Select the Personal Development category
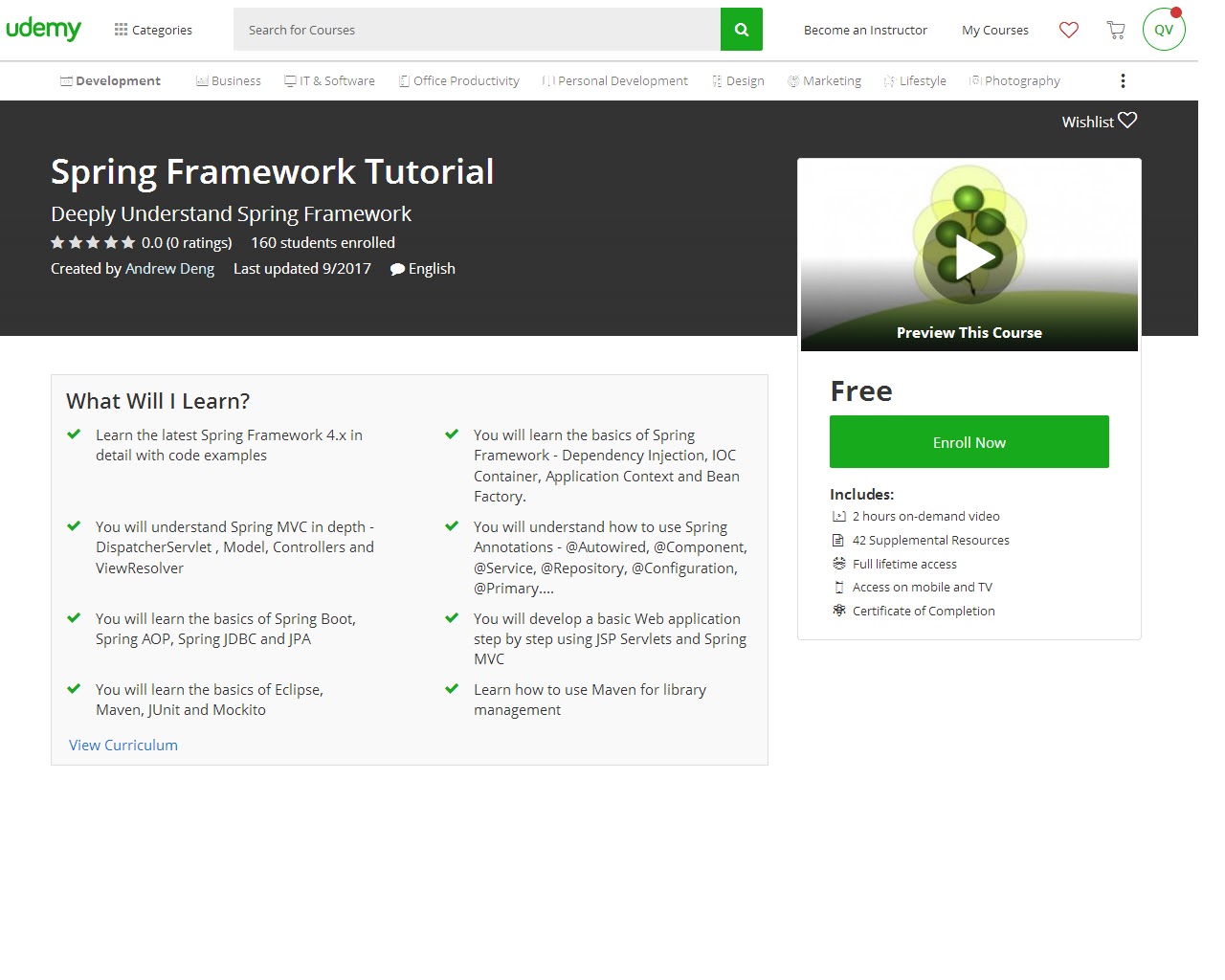Image resolution: width=1225 pixels, height=980 pixels. pos(615,80)
